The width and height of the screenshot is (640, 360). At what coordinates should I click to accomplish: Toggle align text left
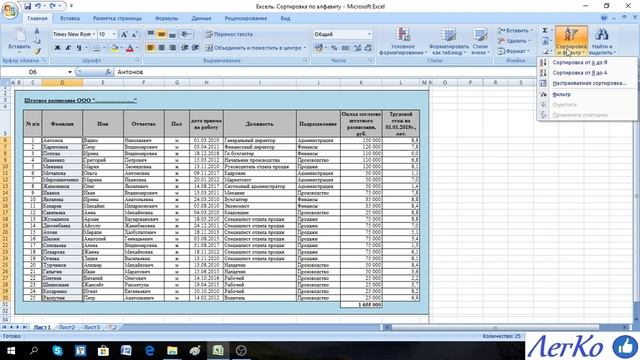click(x=151, y=48)
